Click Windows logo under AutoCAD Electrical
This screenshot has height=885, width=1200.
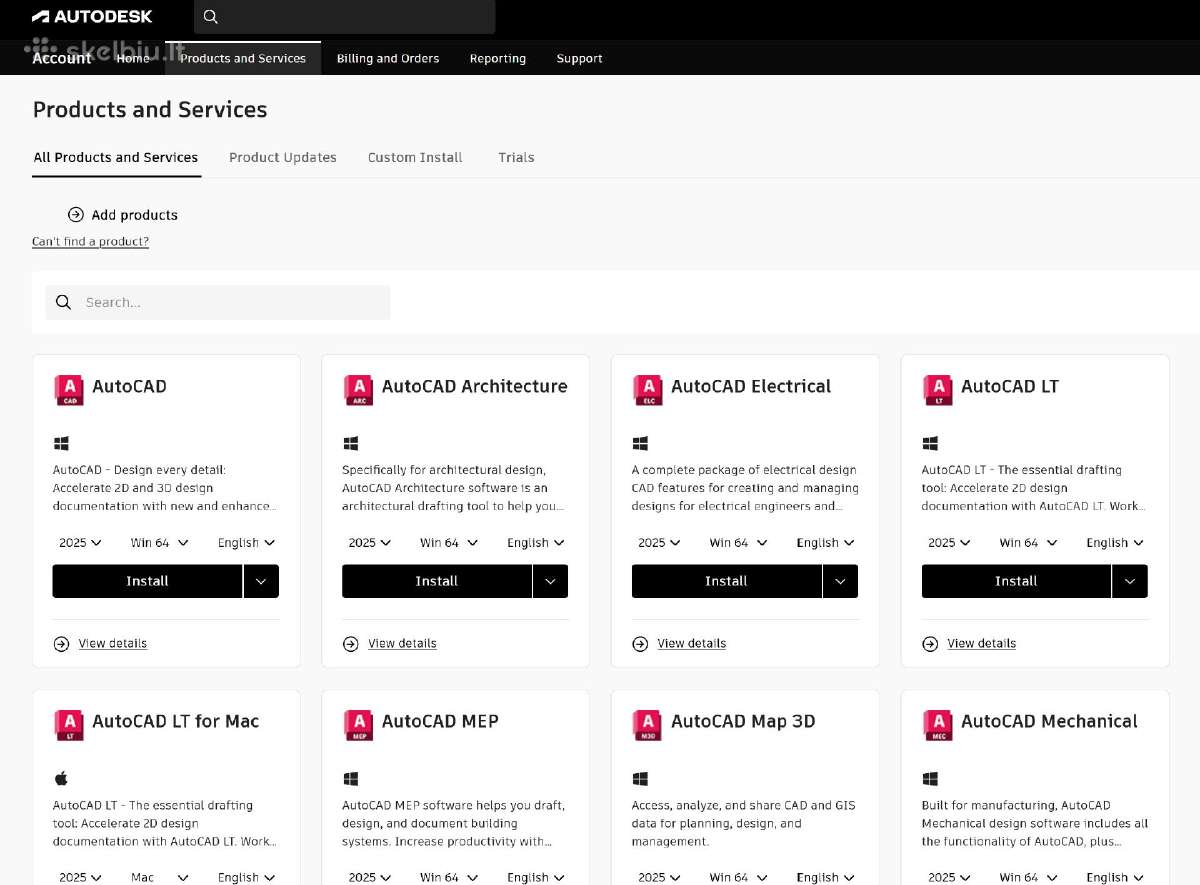pyautogui.click(x=640, y=443)
